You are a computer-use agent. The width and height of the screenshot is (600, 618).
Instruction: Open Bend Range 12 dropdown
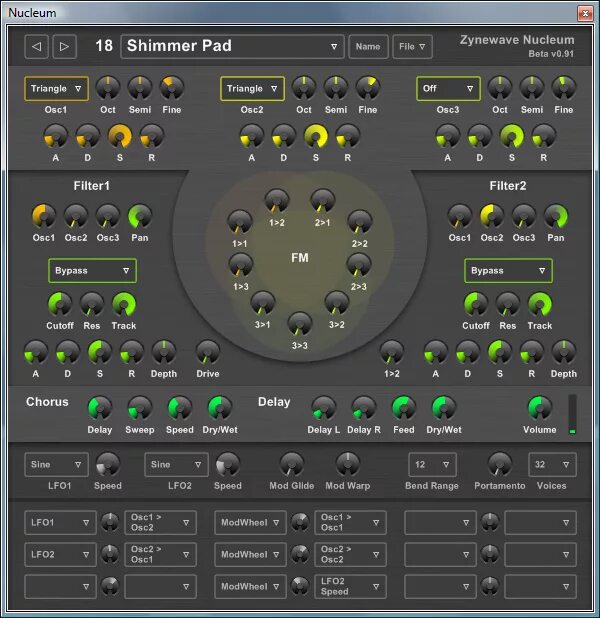tap(432, 465)
